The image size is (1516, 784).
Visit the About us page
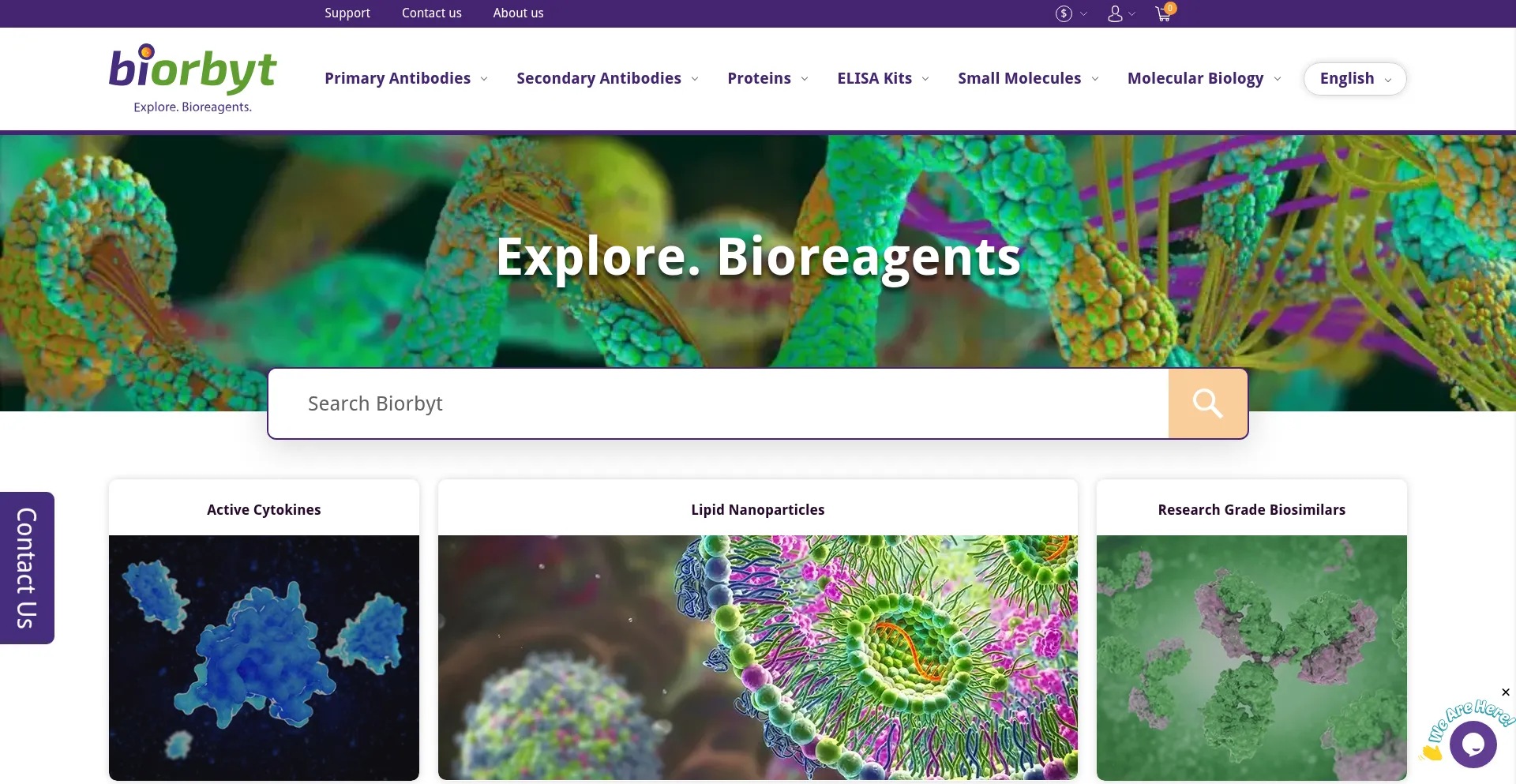518,13
